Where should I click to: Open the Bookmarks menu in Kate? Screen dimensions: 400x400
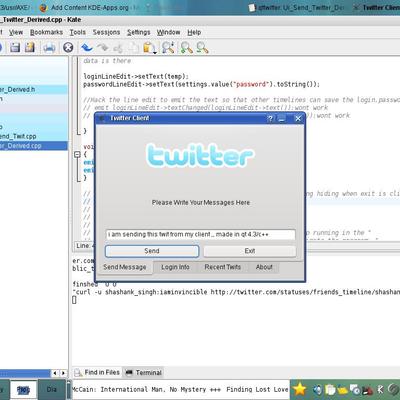[x=46, y=32]
